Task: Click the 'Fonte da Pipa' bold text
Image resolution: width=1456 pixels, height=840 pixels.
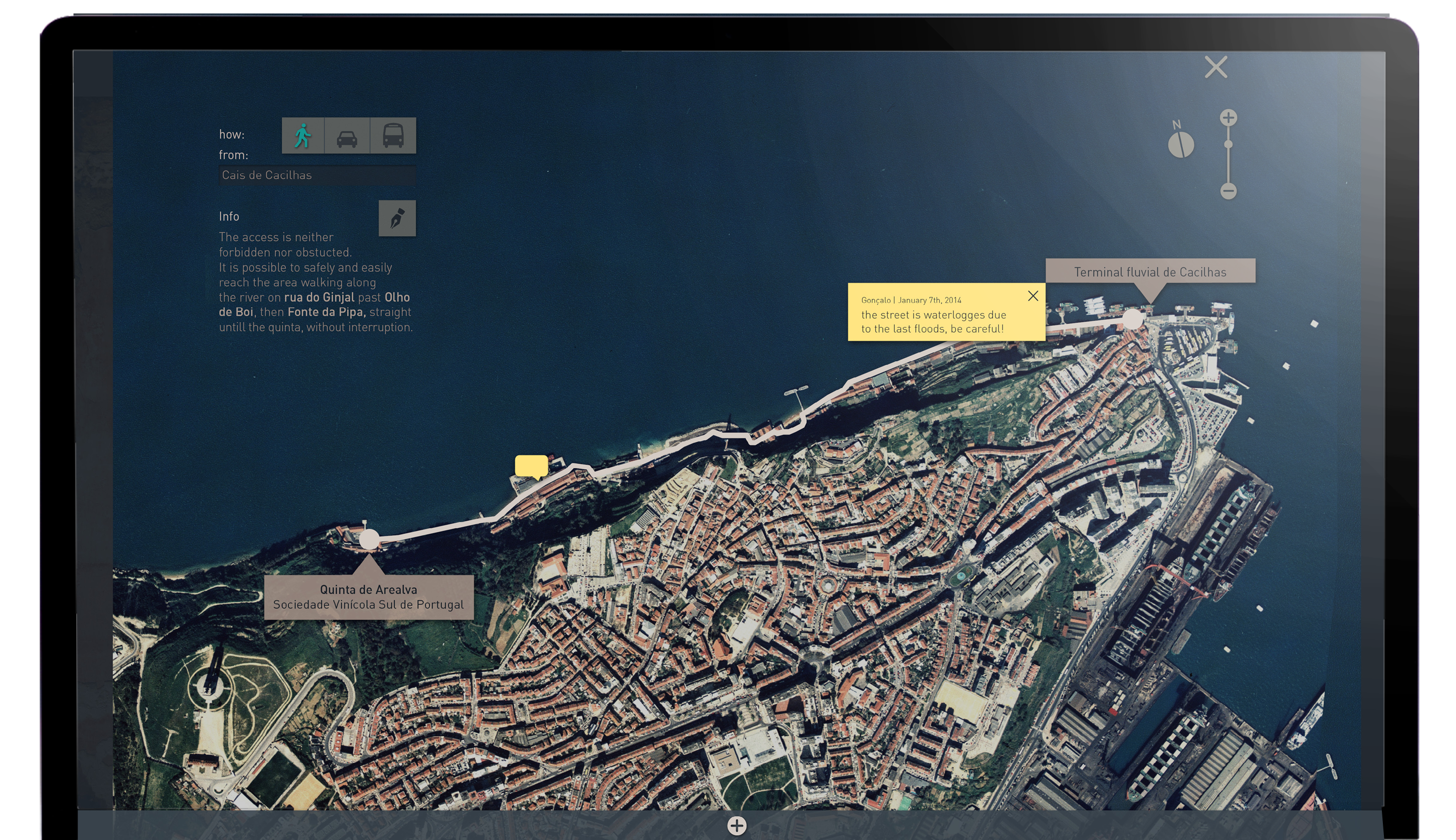Action: [x=327, y=312]
